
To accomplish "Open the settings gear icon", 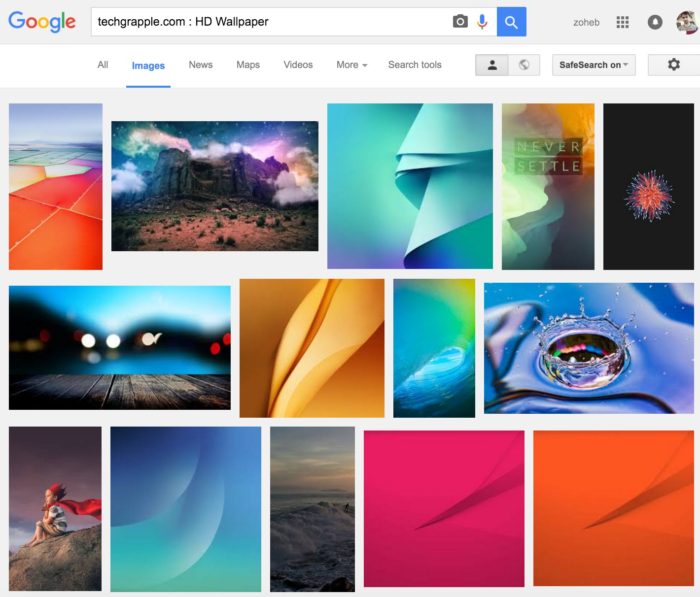I will (673, 65).
